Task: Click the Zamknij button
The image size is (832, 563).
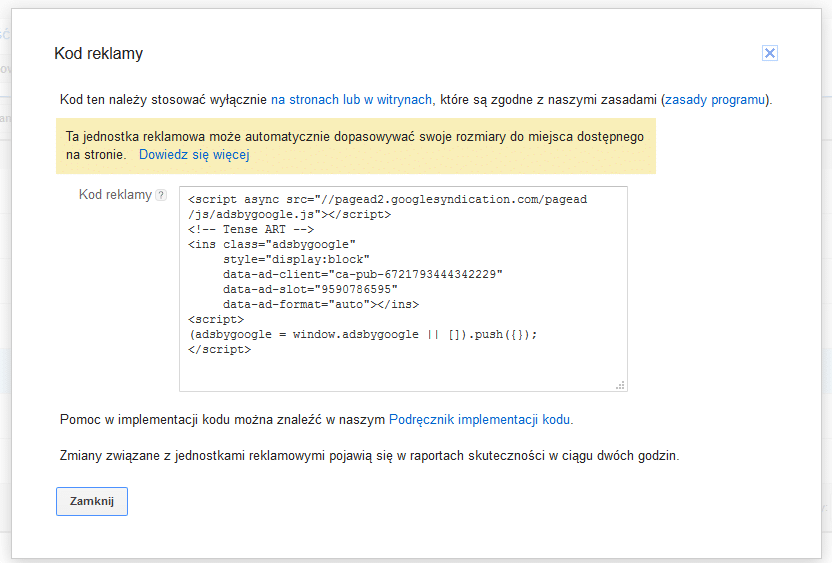Action: point(92,501)
